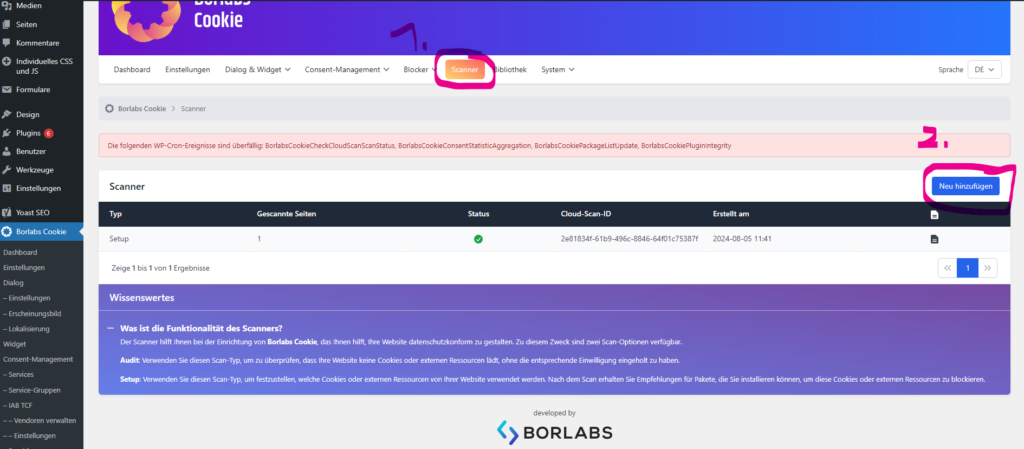Click the Design brush icon in sidebar
The height and width of the screenshot is (449, 1024).
[x=7, y=114]
